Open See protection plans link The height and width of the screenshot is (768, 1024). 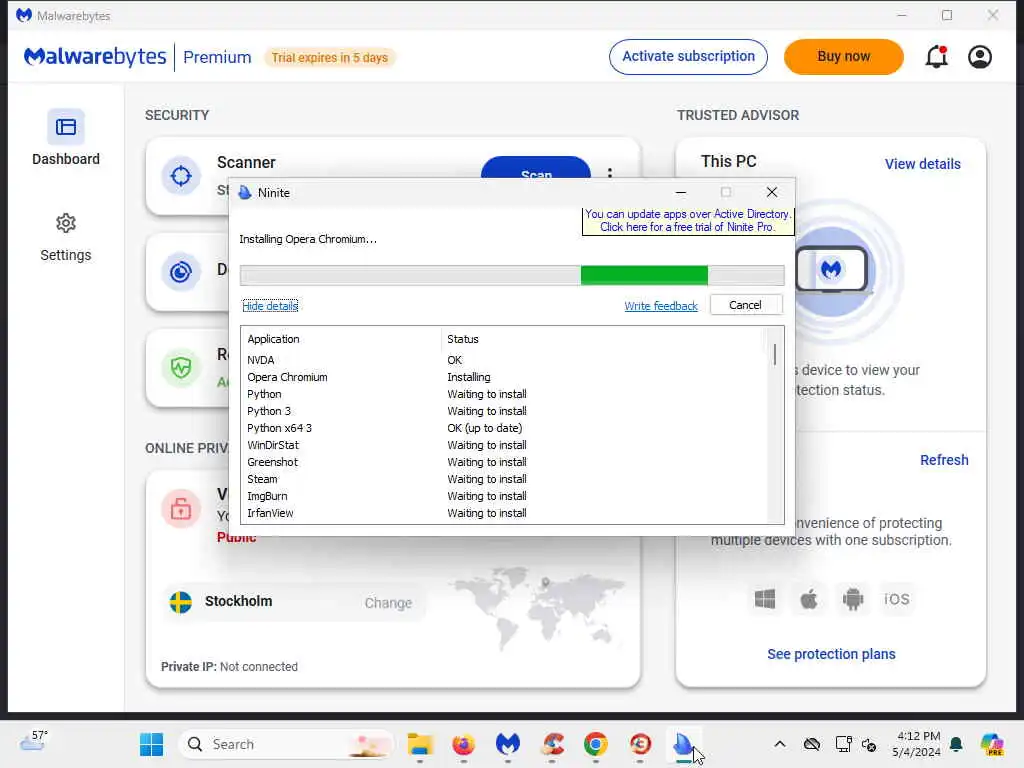tap(831, 654)
